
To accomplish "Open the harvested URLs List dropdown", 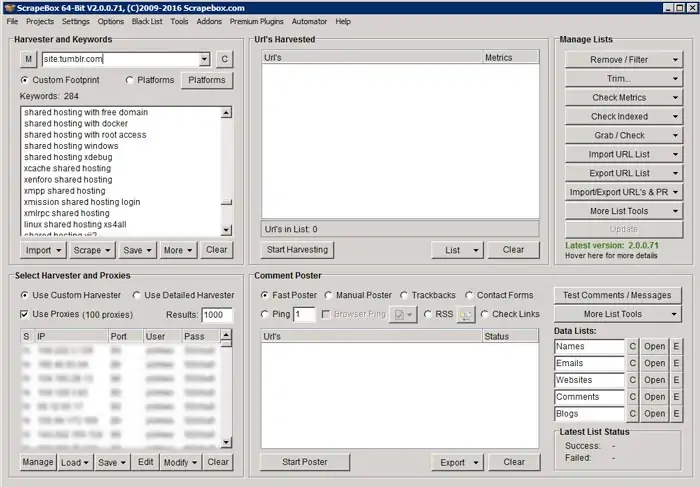I will pos(457,250).
